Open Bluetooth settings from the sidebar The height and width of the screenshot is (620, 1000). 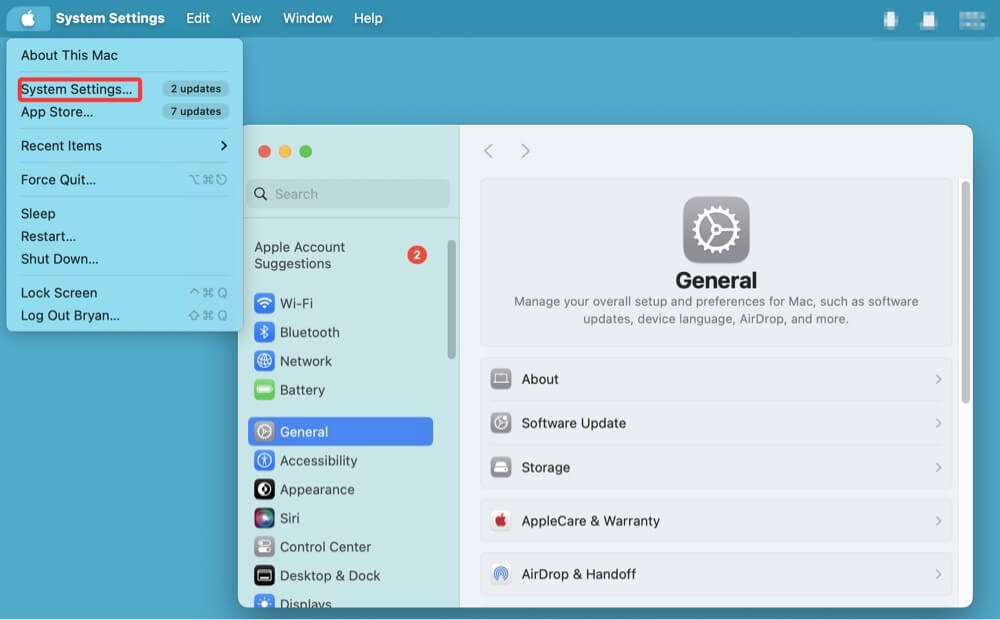coord(263,332)
